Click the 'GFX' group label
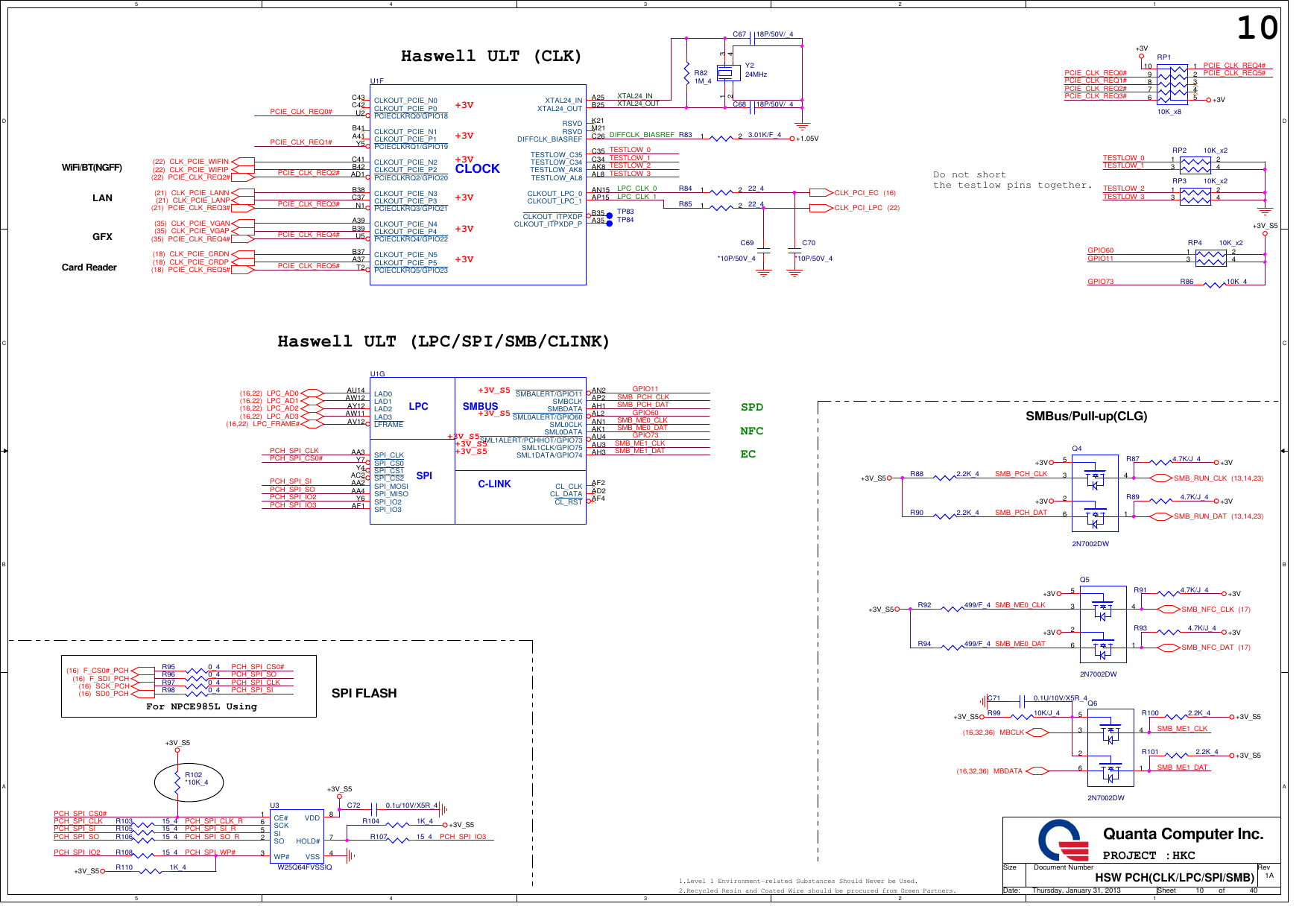Screen dimensions: 1308x924 click(x=102, y=237)
